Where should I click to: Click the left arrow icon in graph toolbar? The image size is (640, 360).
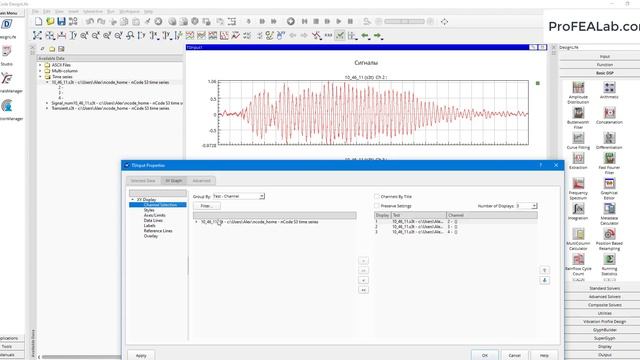[365, 36]
